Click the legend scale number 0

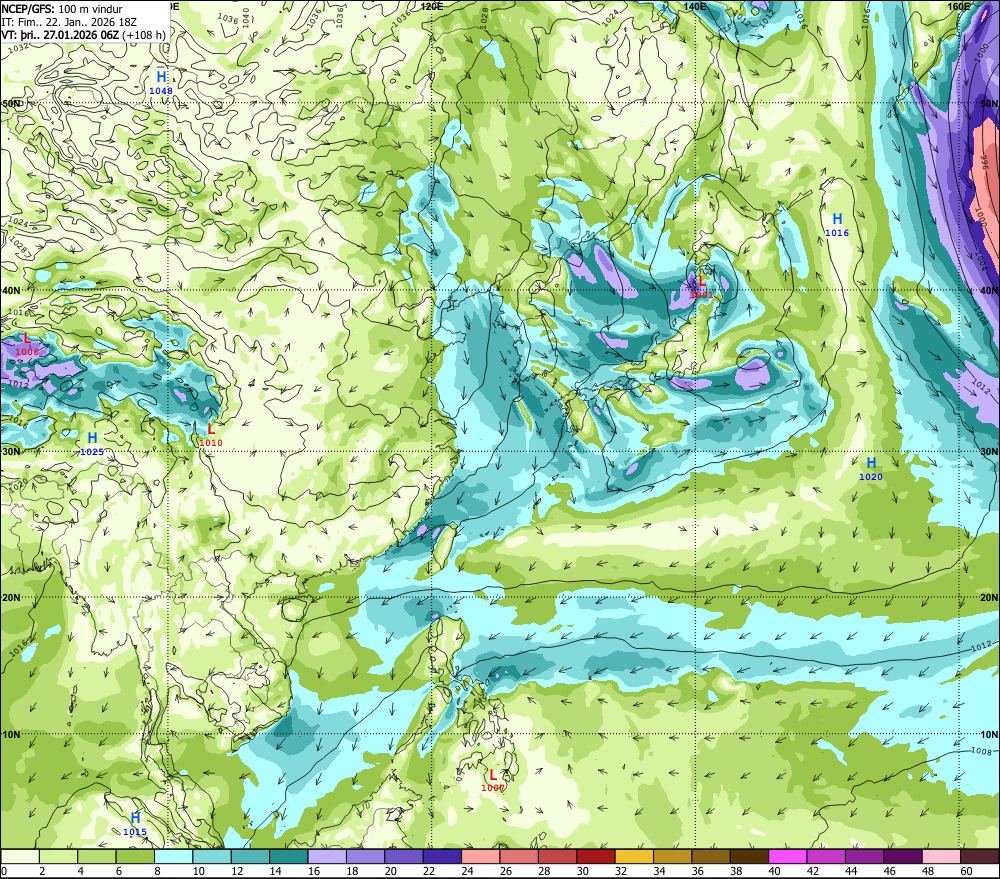pyautogui.click(x=4, y=871)
